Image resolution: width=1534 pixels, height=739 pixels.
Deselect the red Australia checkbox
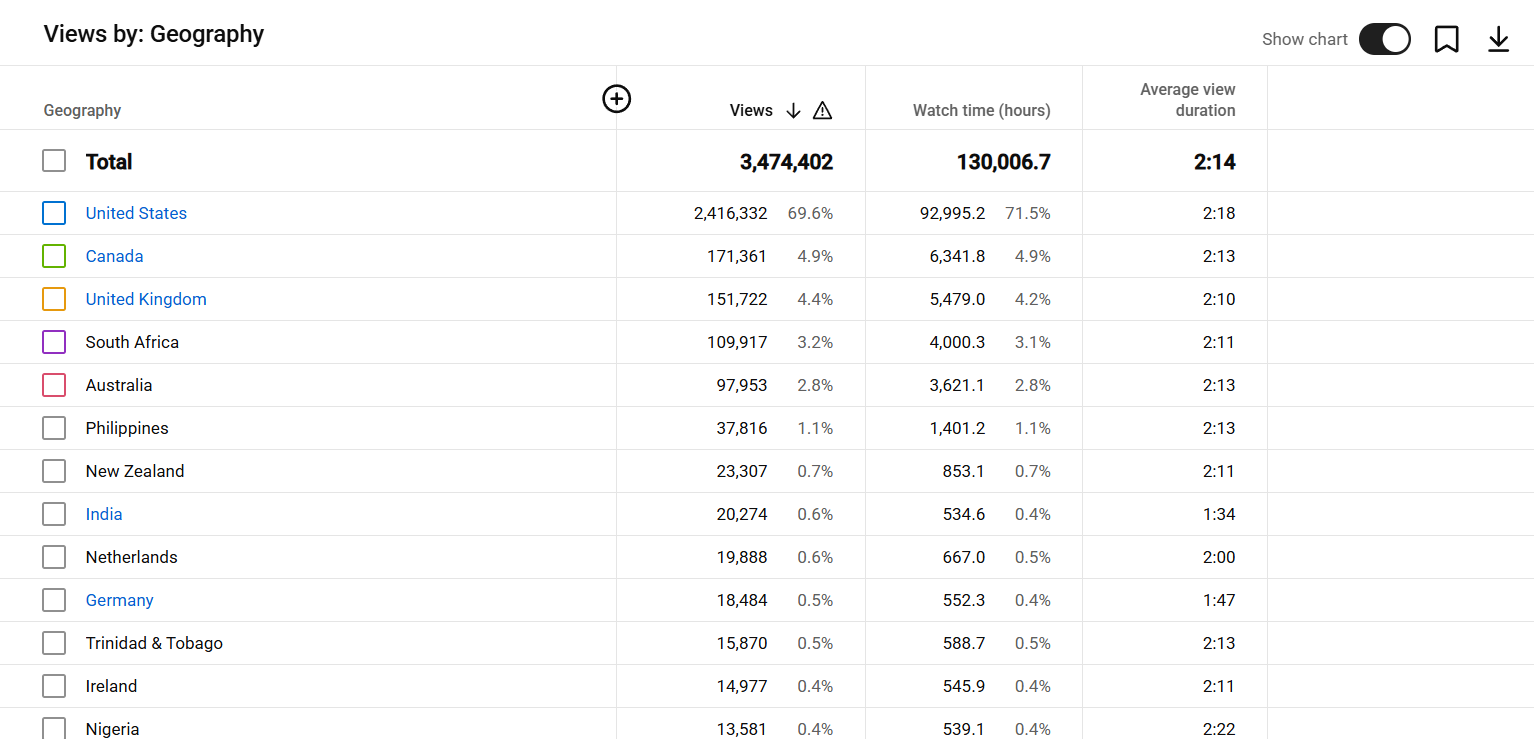click(54, 385)
